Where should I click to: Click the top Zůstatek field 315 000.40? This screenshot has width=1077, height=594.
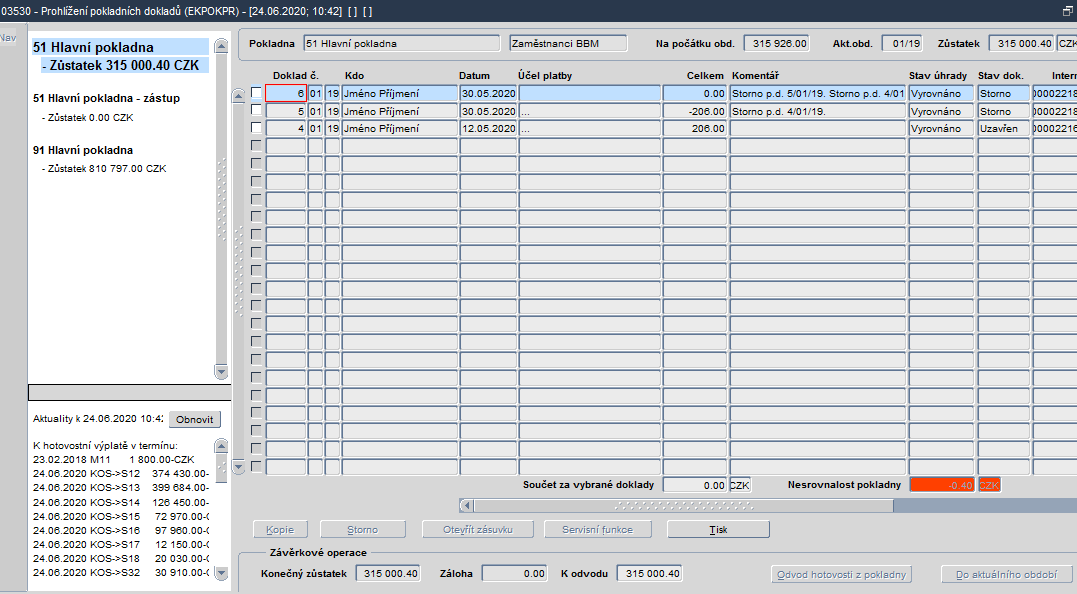point(1021,43)
